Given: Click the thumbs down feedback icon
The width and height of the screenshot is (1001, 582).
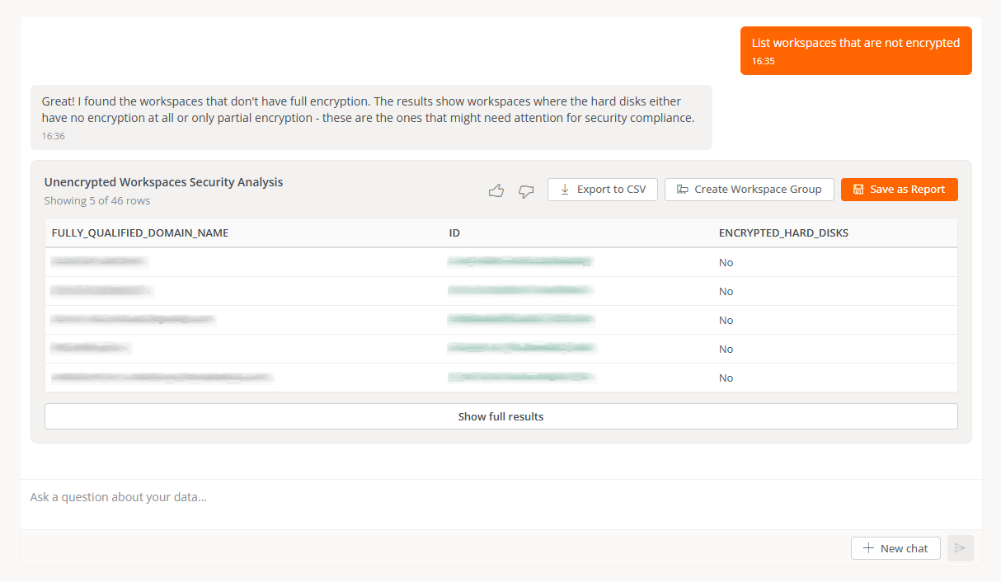Looking at the screenshot, I should [x=526, y=190].
